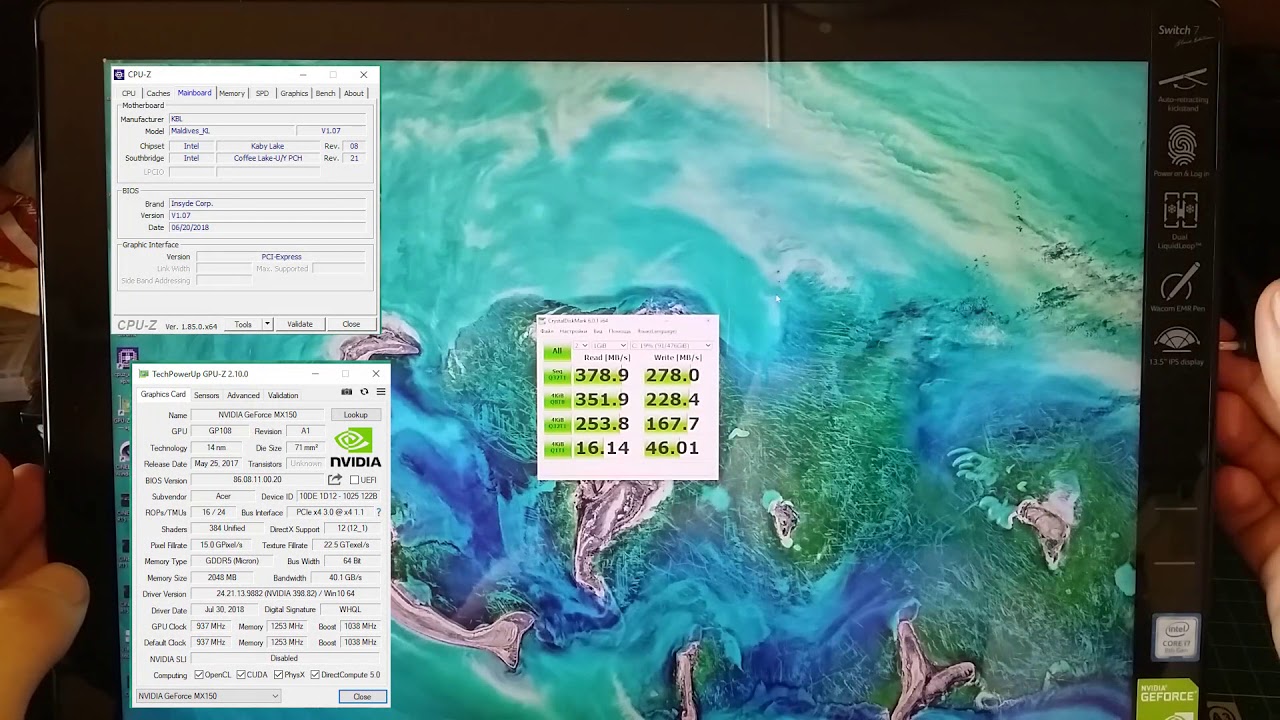Screen dimensions: 1280x720
Task: Open the Advanced tab in GPU-Z
Action: 243,395
